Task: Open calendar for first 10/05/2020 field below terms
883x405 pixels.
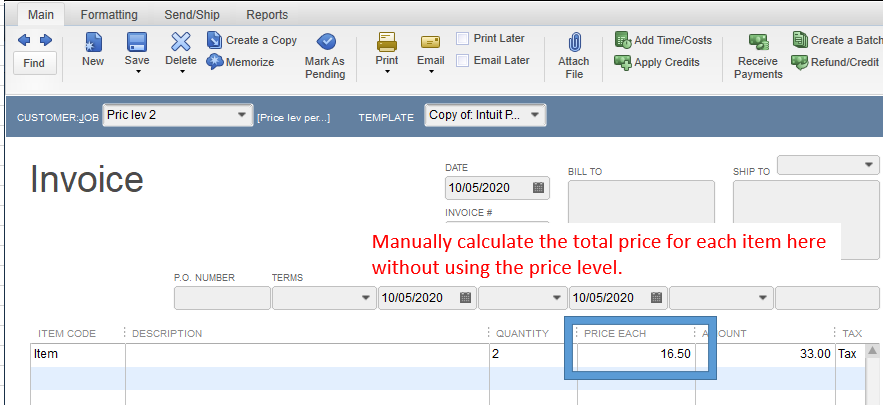Action: pos(465,297)
